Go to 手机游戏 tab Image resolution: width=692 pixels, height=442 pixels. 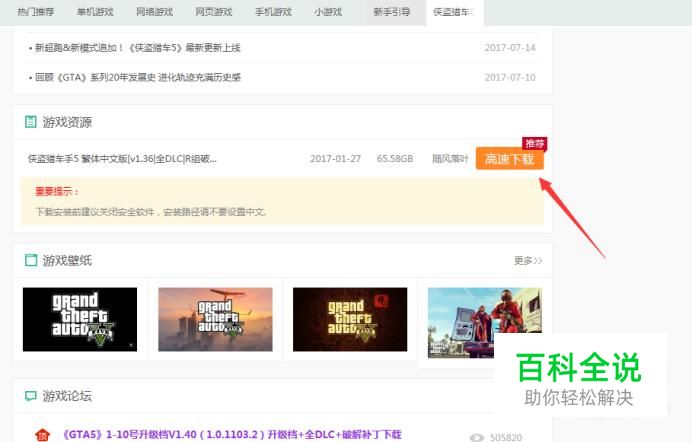273,12
